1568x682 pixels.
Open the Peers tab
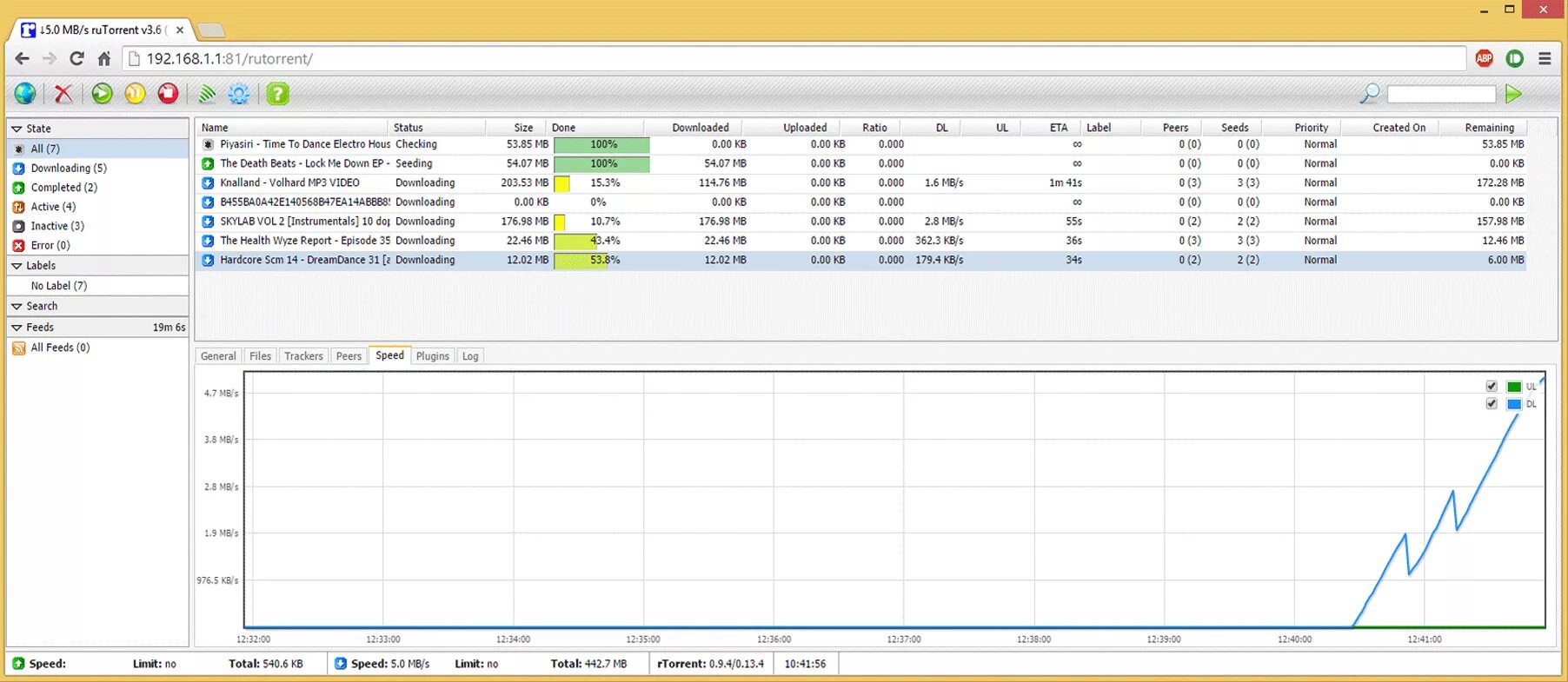pyautogui.click(x=349, y=356)
